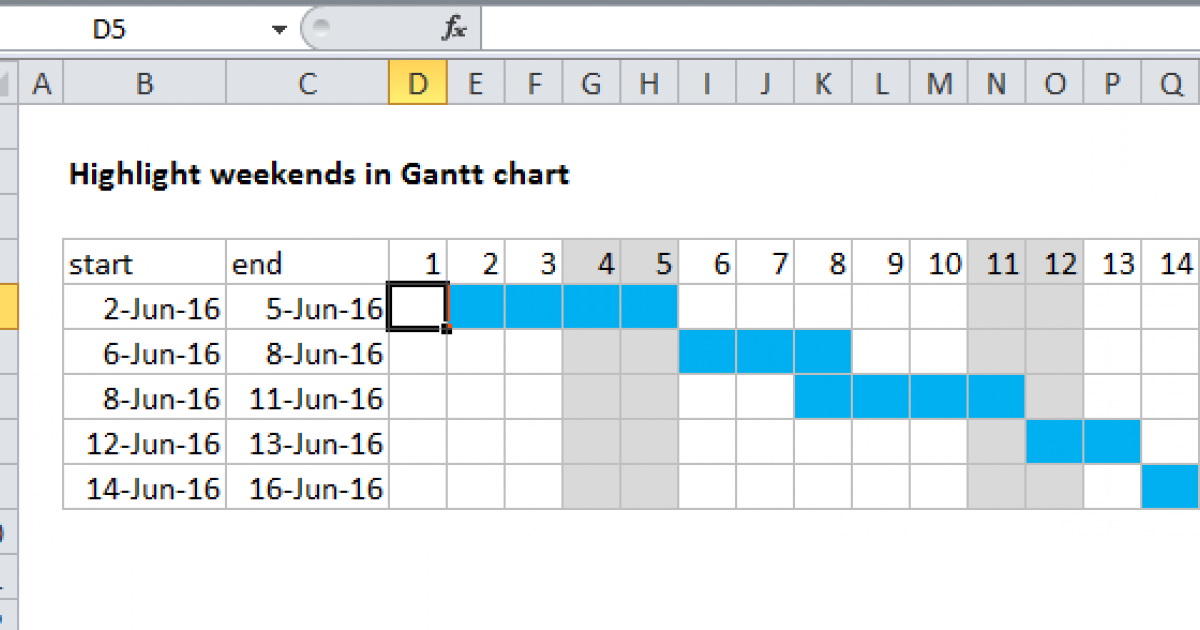Click the blue Gantt bar cell under day 6
Image resolution: width=1200 pixels, height=630 pixels.
pyautogui.click(x=707, y=354)
